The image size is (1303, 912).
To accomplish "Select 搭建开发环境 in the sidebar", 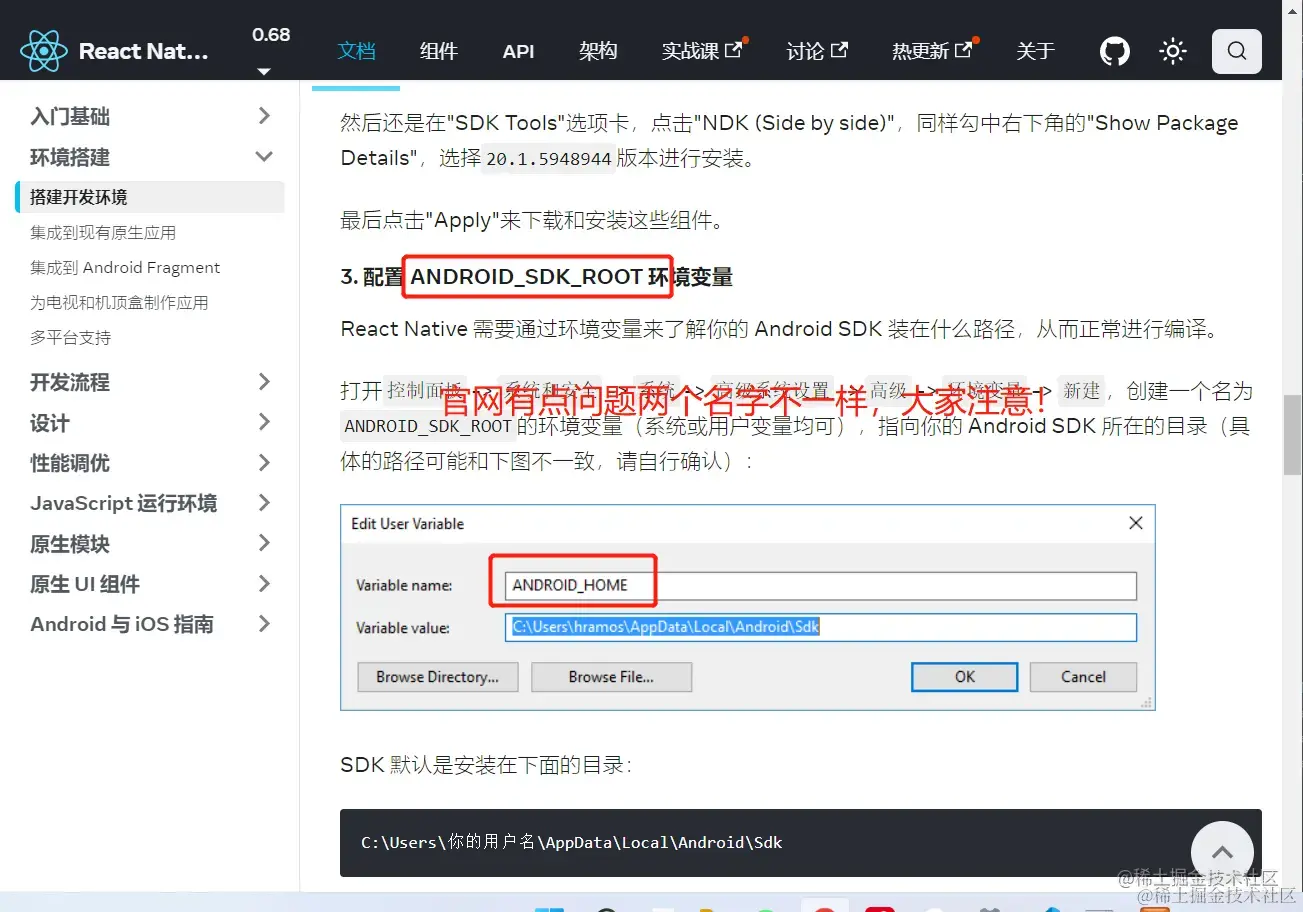I will [150, 197].
